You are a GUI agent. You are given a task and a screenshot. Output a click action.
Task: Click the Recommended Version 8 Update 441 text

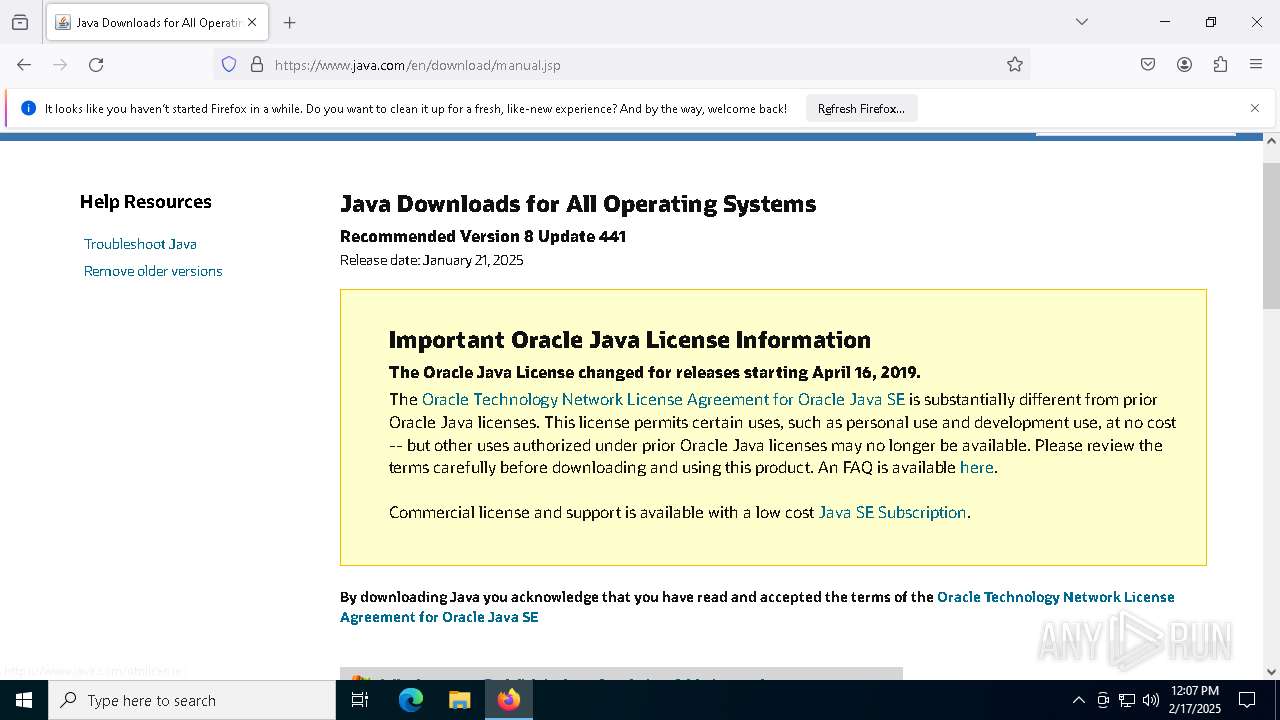click(483, 236)
